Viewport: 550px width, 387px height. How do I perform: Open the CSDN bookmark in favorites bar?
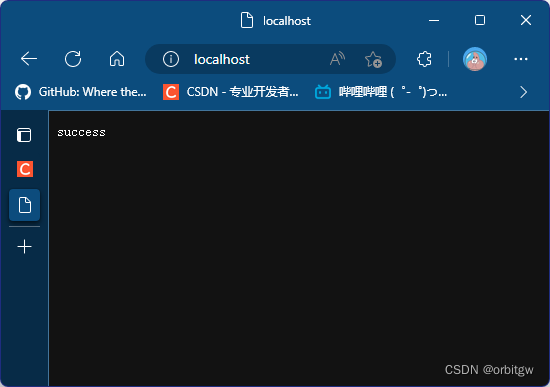point(231,92)
